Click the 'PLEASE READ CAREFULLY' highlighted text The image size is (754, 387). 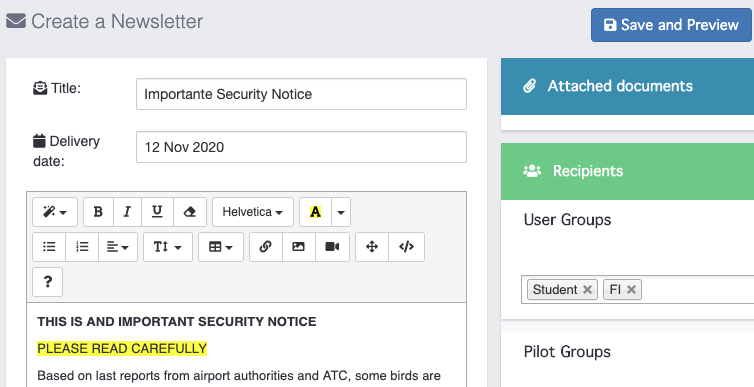[122, 349]
